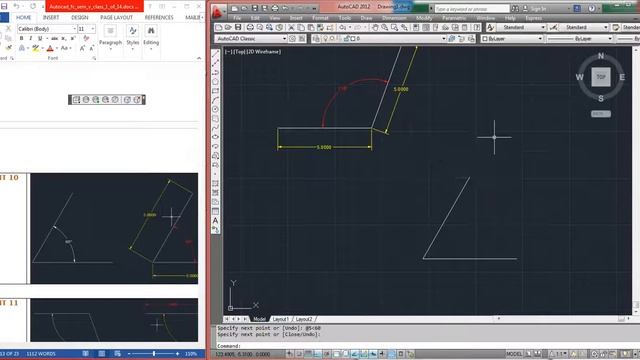Toggle Underline in Word ribbon
This screenshot has width=640, height=360.
pyautogui.click(x=40, y=38)
